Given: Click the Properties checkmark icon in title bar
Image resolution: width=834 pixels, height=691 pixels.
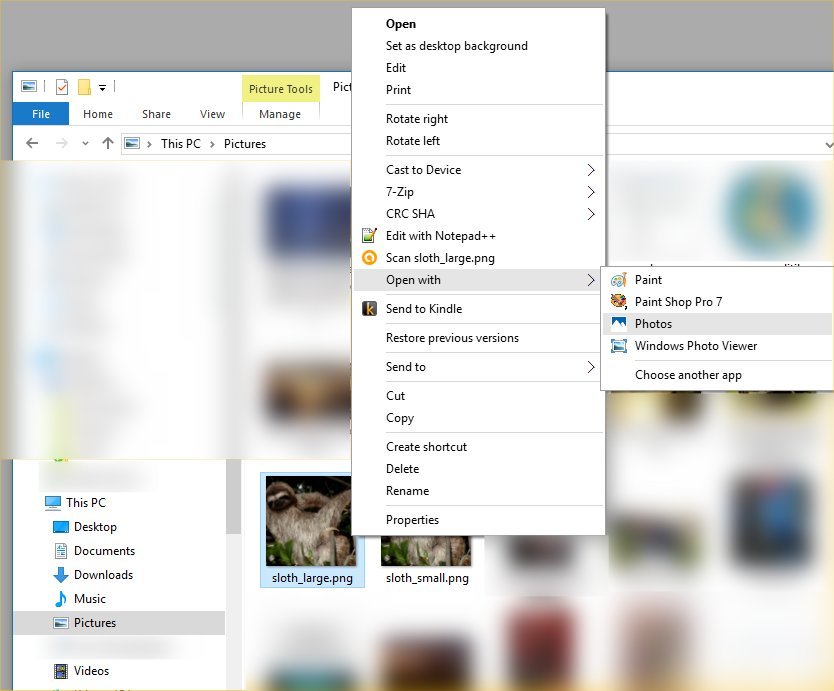Looking at the screenshot, I should click(x=62, y=86).
